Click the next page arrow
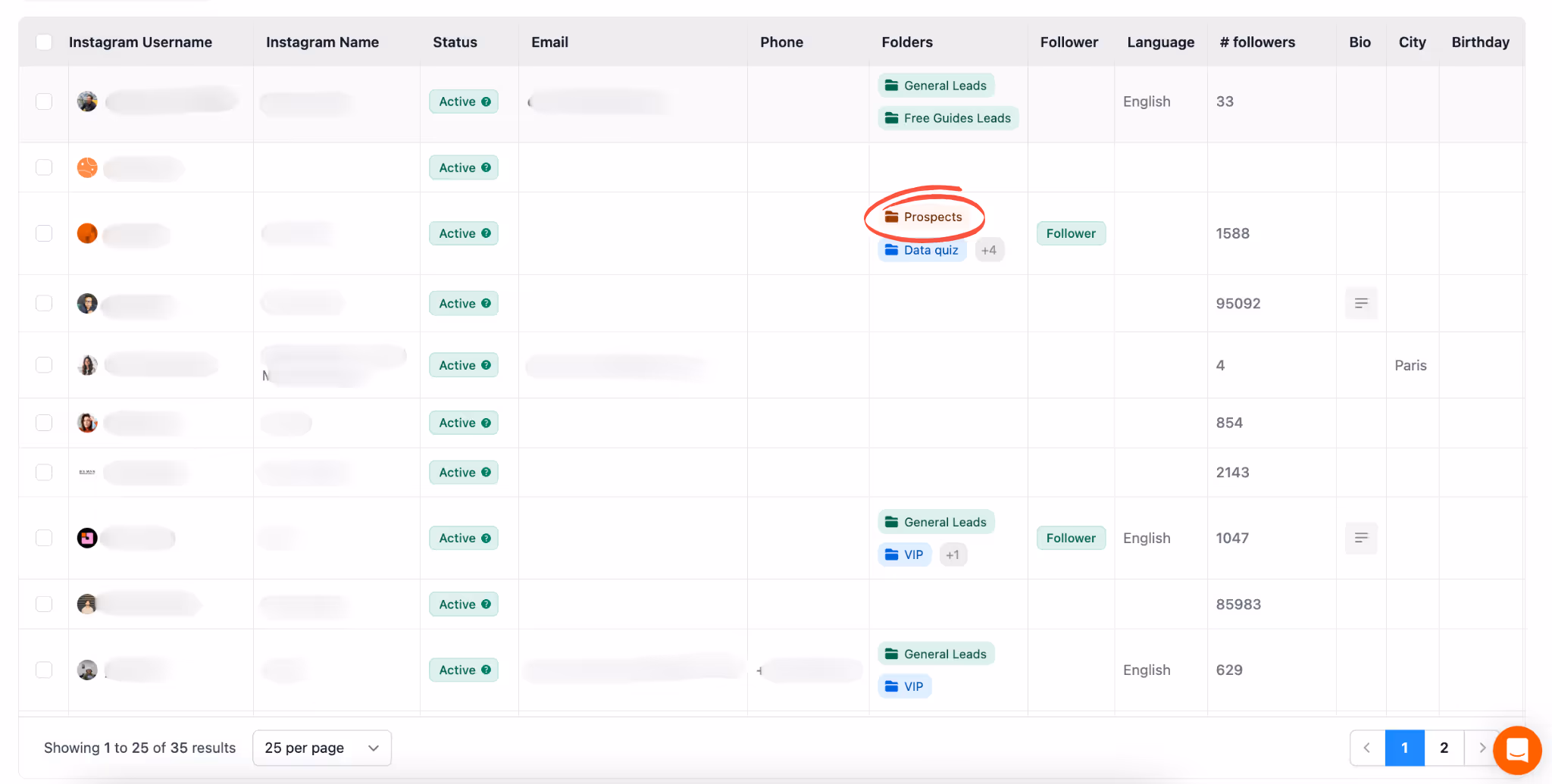1552x784 pixels. [1482, 748]
